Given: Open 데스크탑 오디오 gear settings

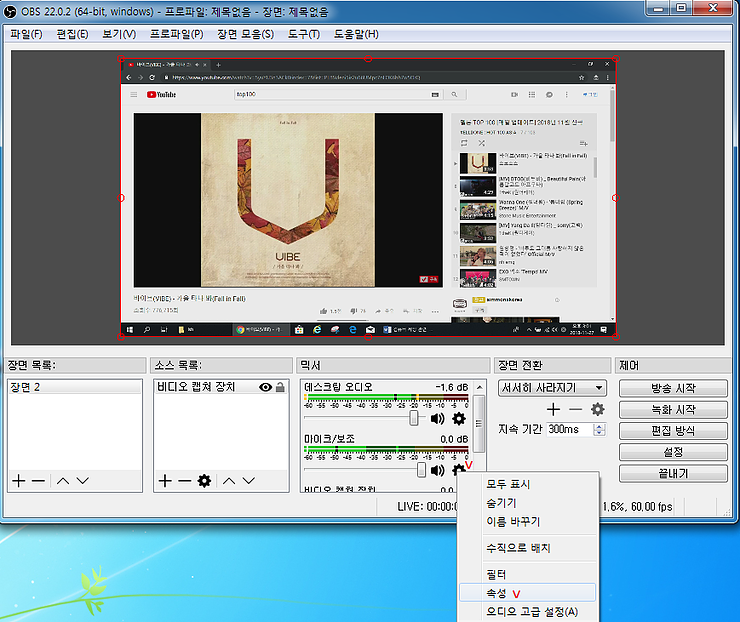Looking at the screenshot, I should pos(459,419).
